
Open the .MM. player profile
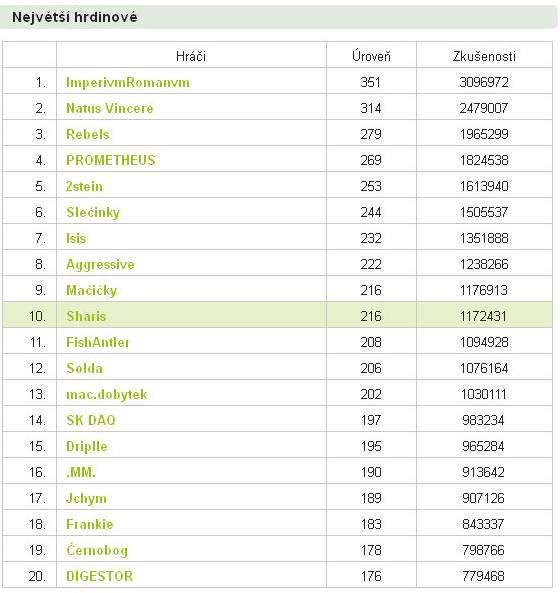[81, 472]
